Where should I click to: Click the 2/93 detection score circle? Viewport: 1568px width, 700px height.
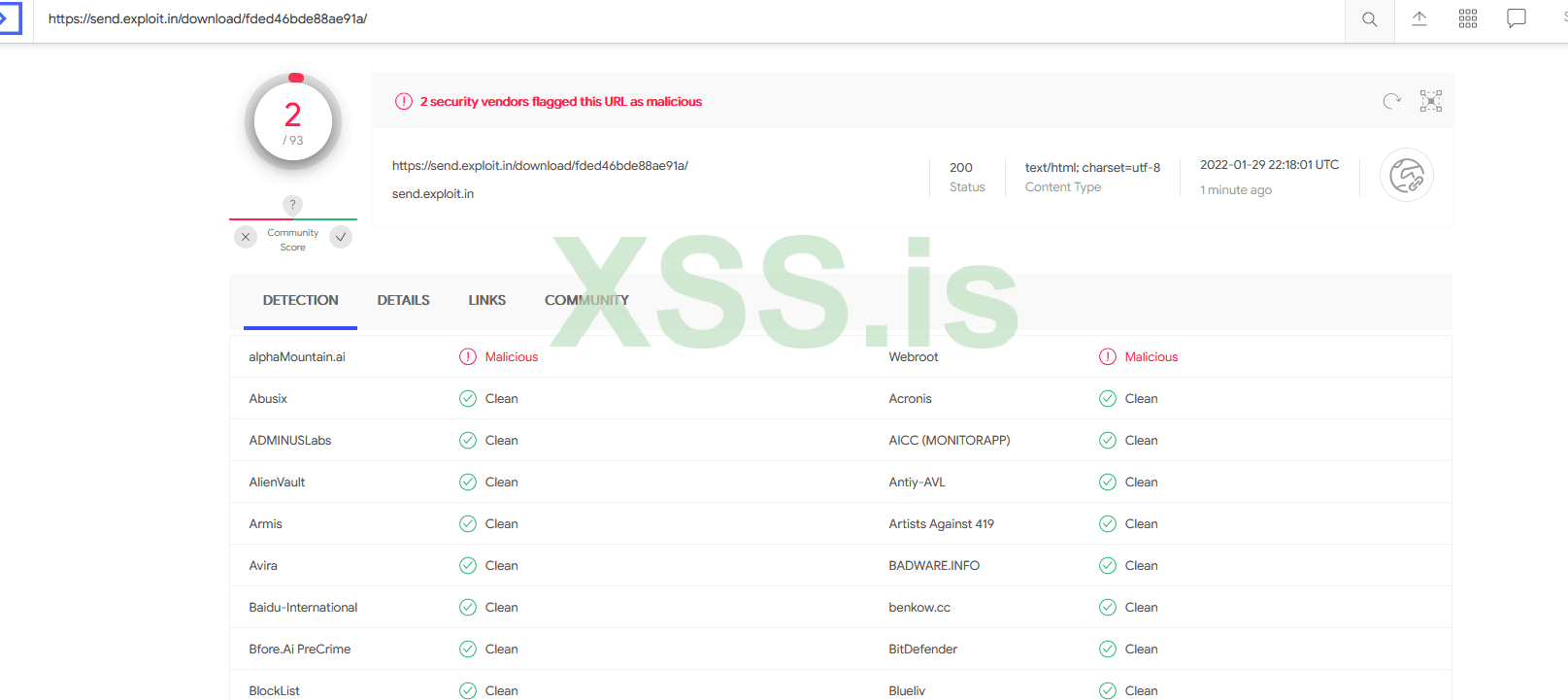[x=293, y=122]
